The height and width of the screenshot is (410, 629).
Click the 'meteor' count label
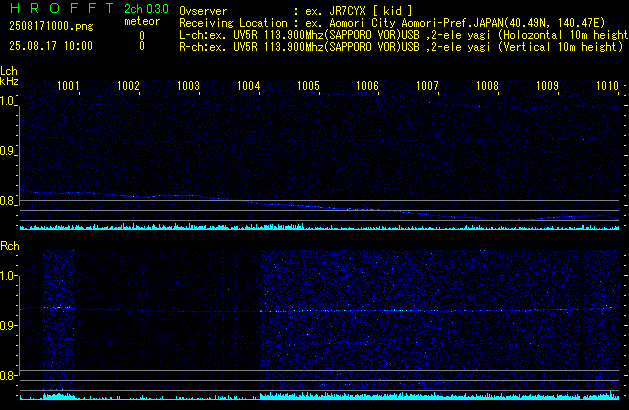142,21
